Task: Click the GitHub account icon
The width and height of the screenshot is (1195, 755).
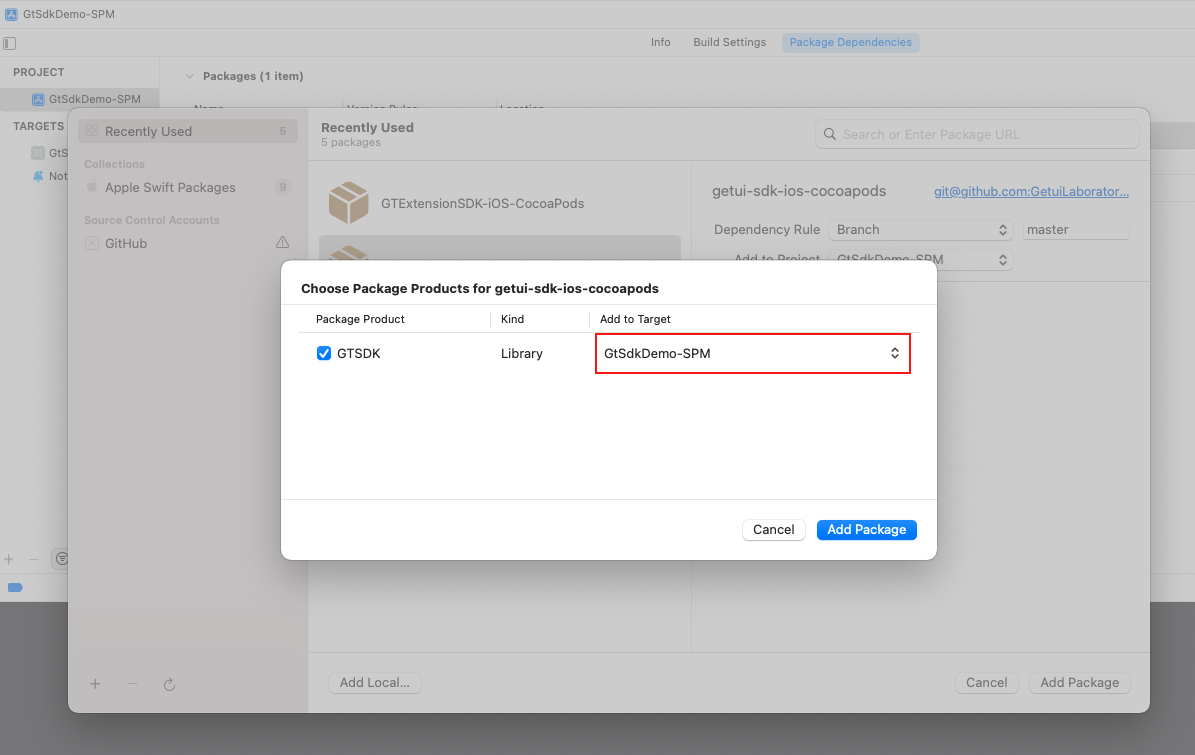Action: pyautogui.click(x=91, y=244)
